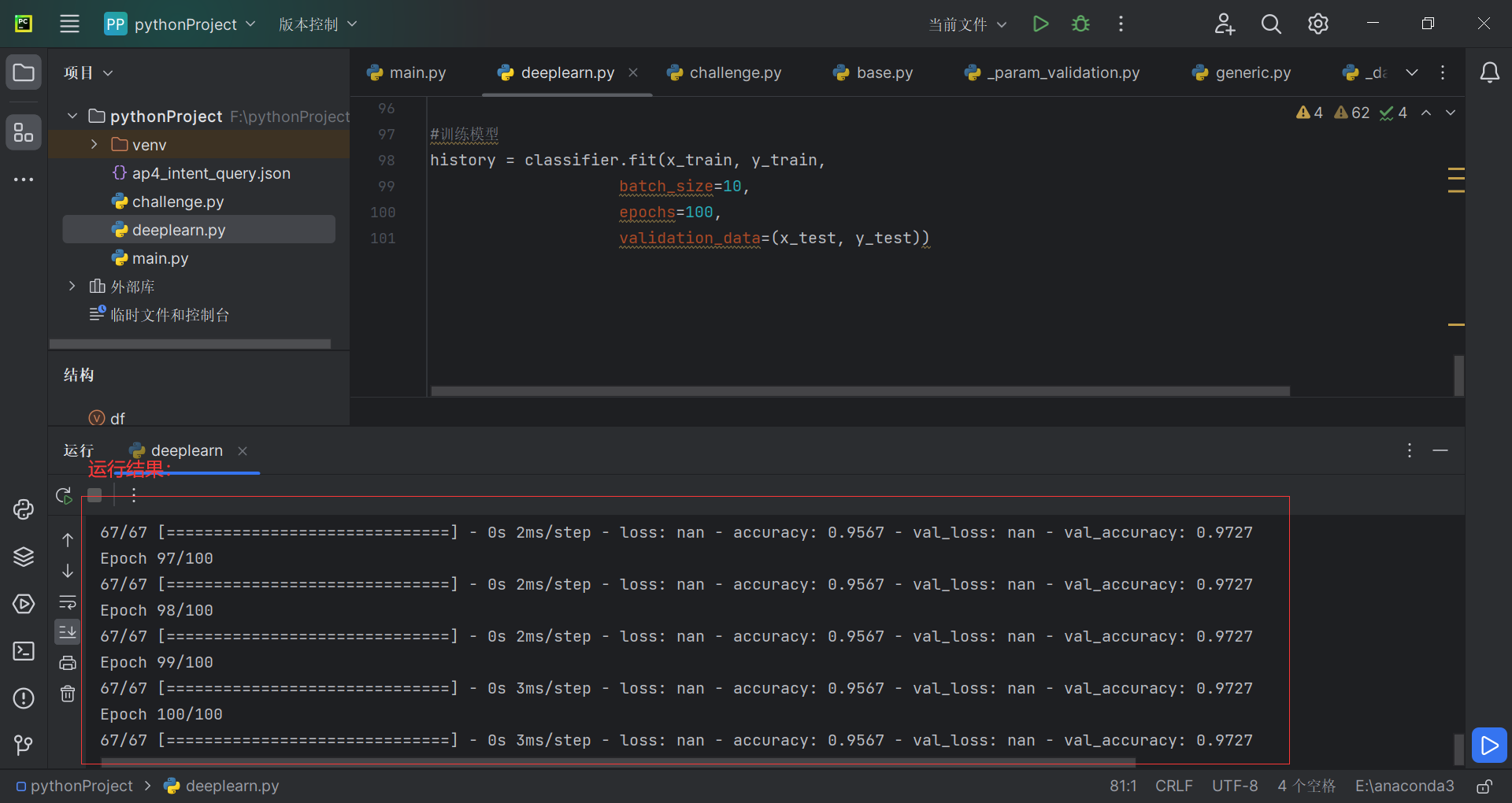Go up the stack trace arrow
The height and width of the screenshot is (803, 1512).
pos(68,539)
